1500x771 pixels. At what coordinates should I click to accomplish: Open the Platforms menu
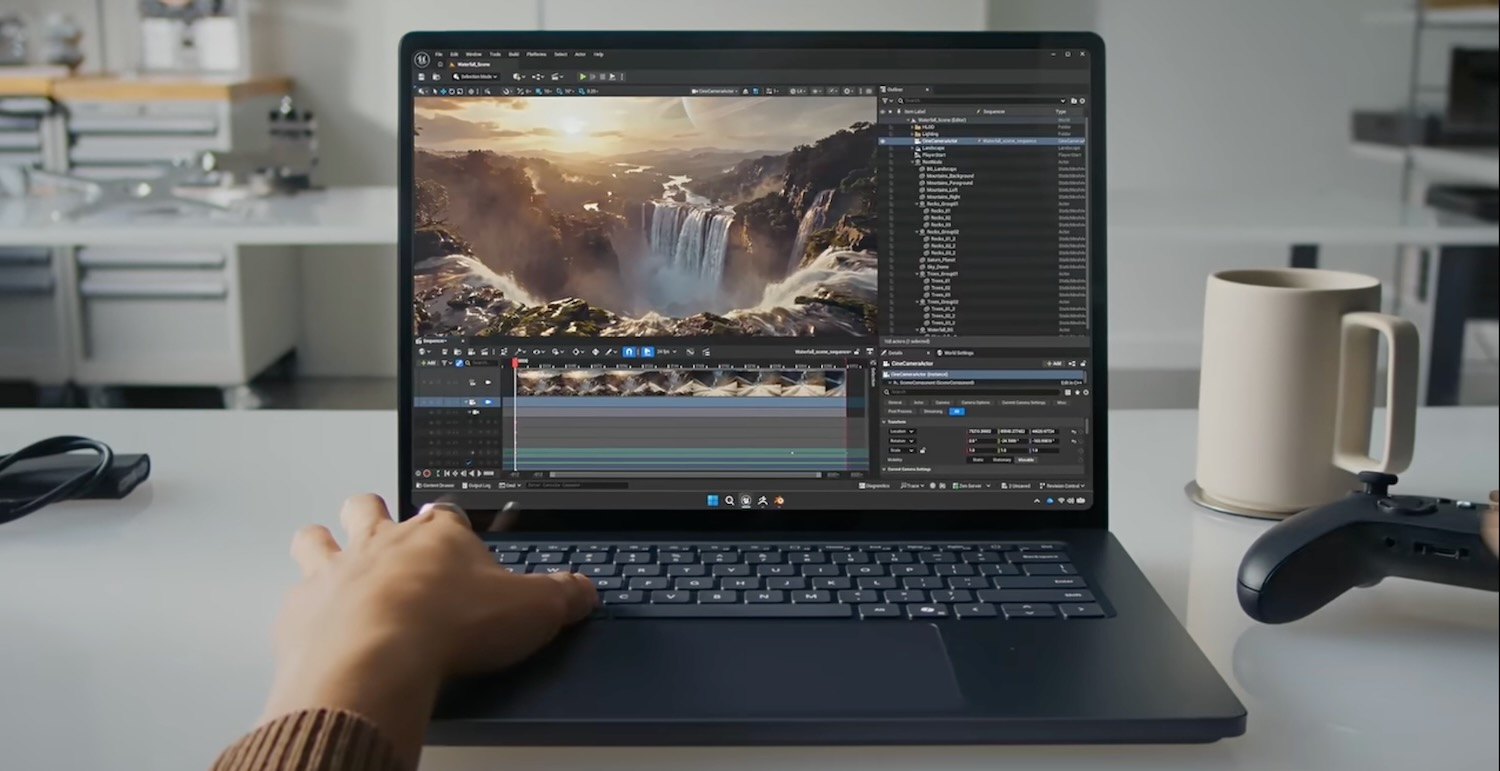536,54
